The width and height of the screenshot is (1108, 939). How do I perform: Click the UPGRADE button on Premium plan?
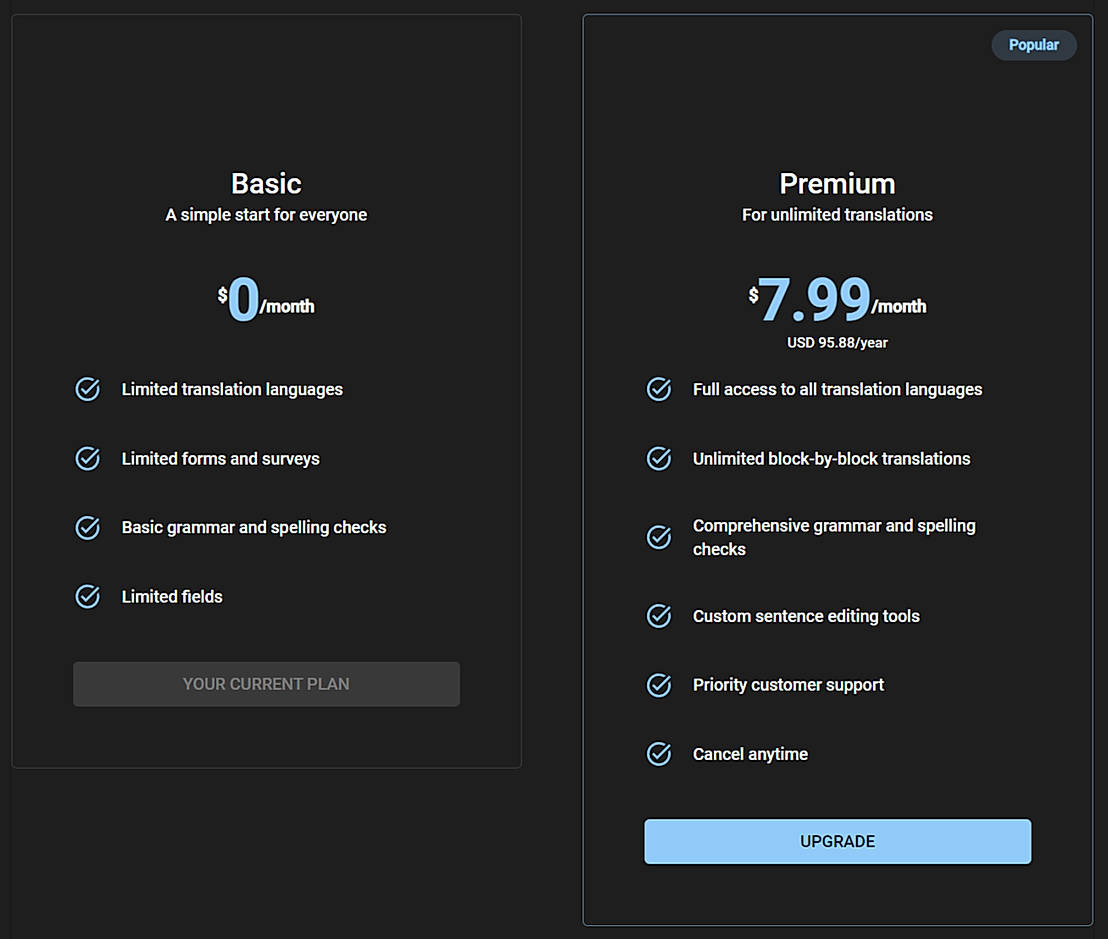pyautogui.click(x=837, y=841)
